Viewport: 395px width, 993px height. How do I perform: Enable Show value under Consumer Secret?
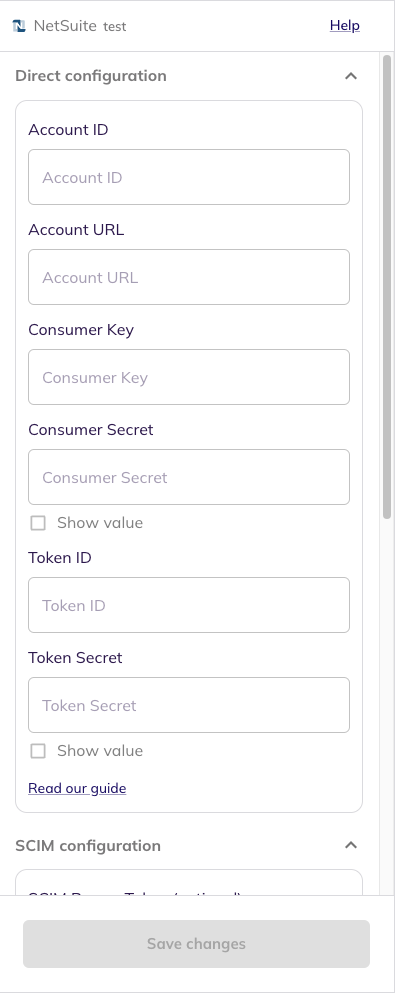coord(39,523)
